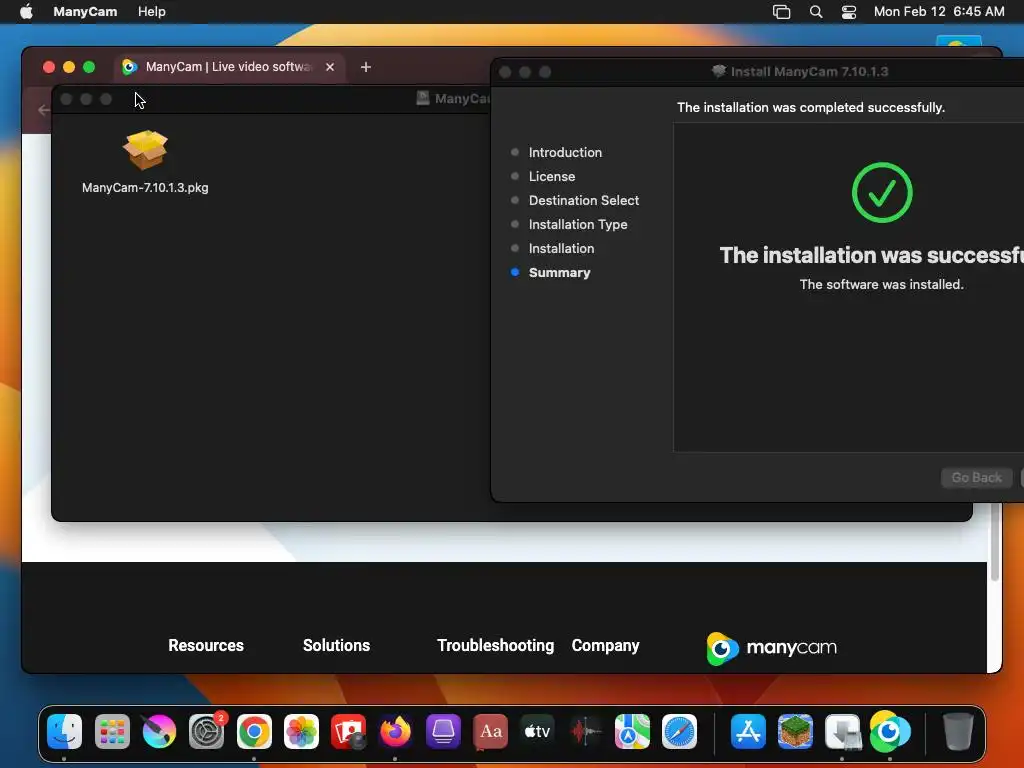Select the Installation step in installer sidebar
The width and height of the screenshot is (1024, 768).
(561, 249)
